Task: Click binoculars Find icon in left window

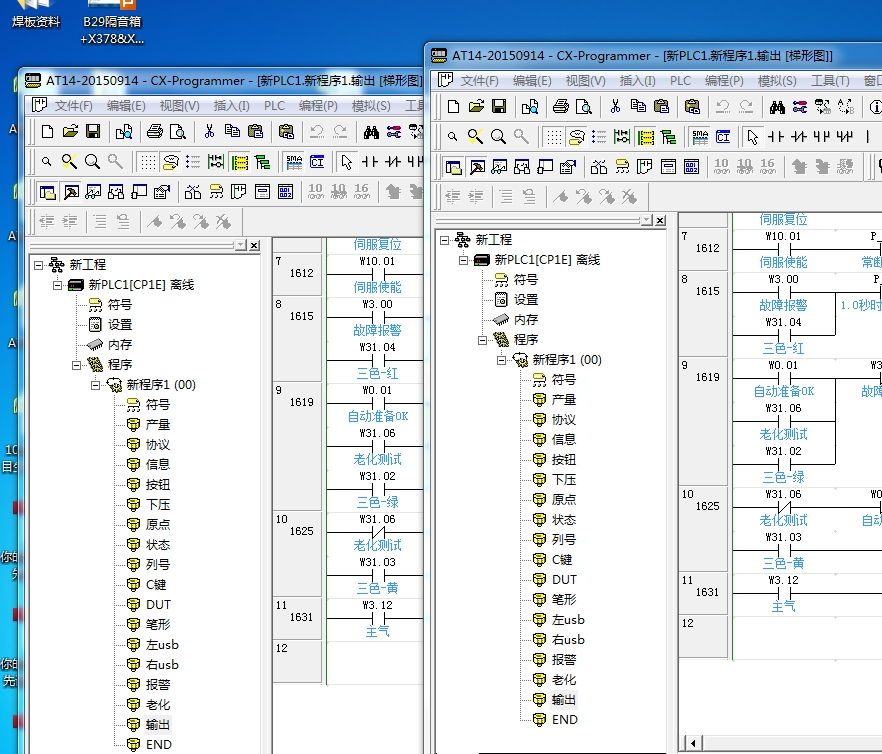Action: click(x=371, y=132)
